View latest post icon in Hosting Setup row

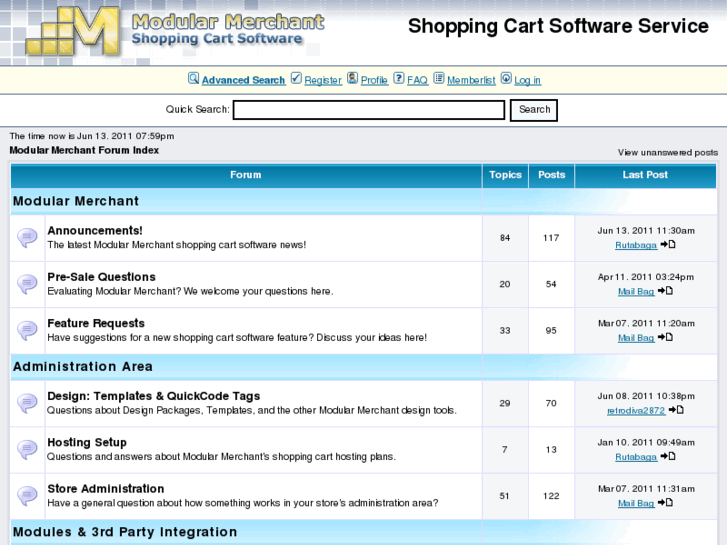[668, 456]
